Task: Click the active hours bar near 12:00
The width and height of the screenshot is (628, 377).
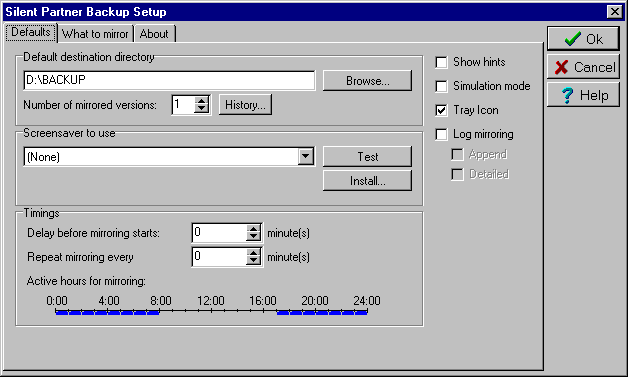Action: [211, 311]
